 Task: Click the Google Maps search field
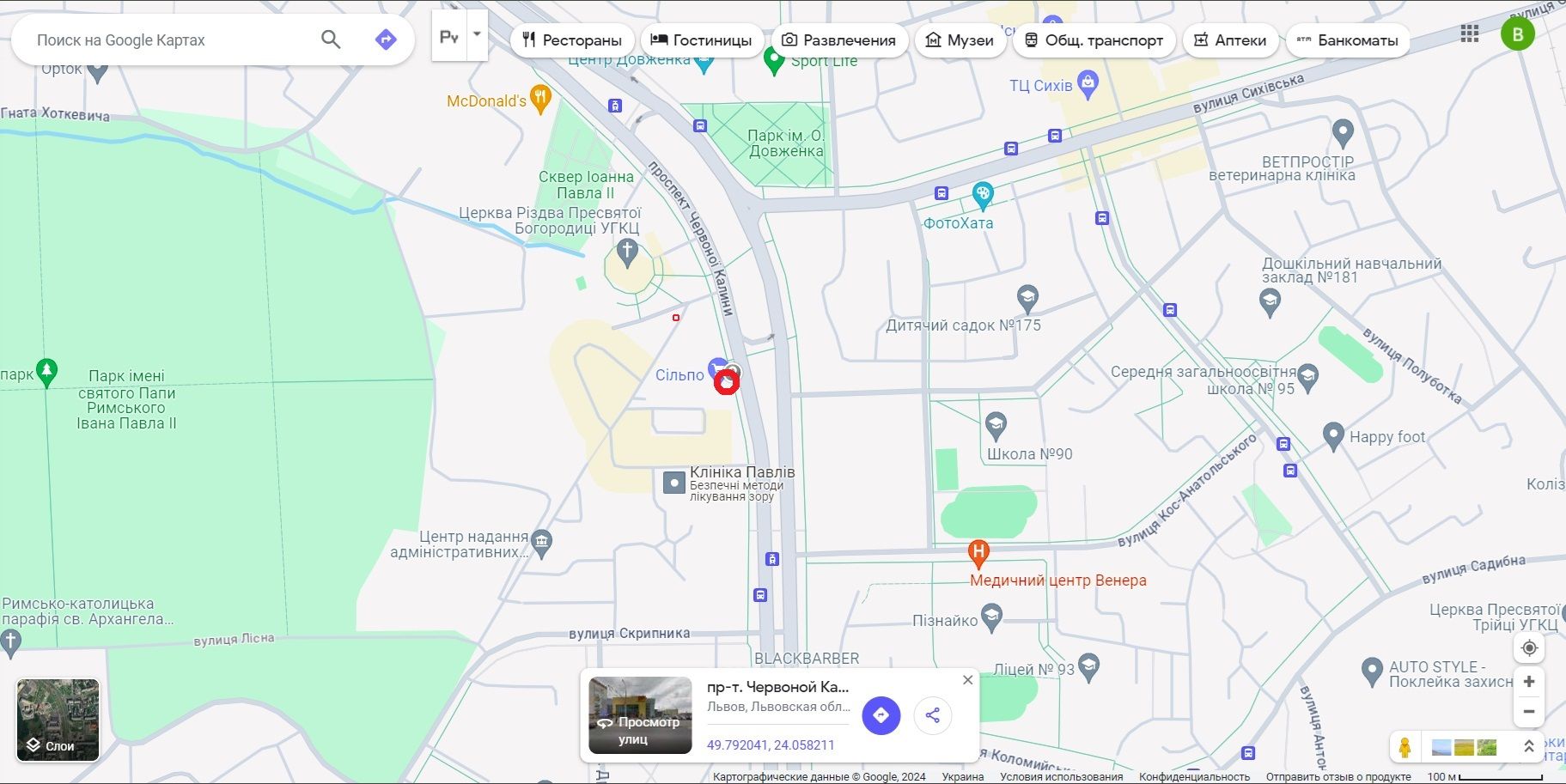click(x=172, y=40)
